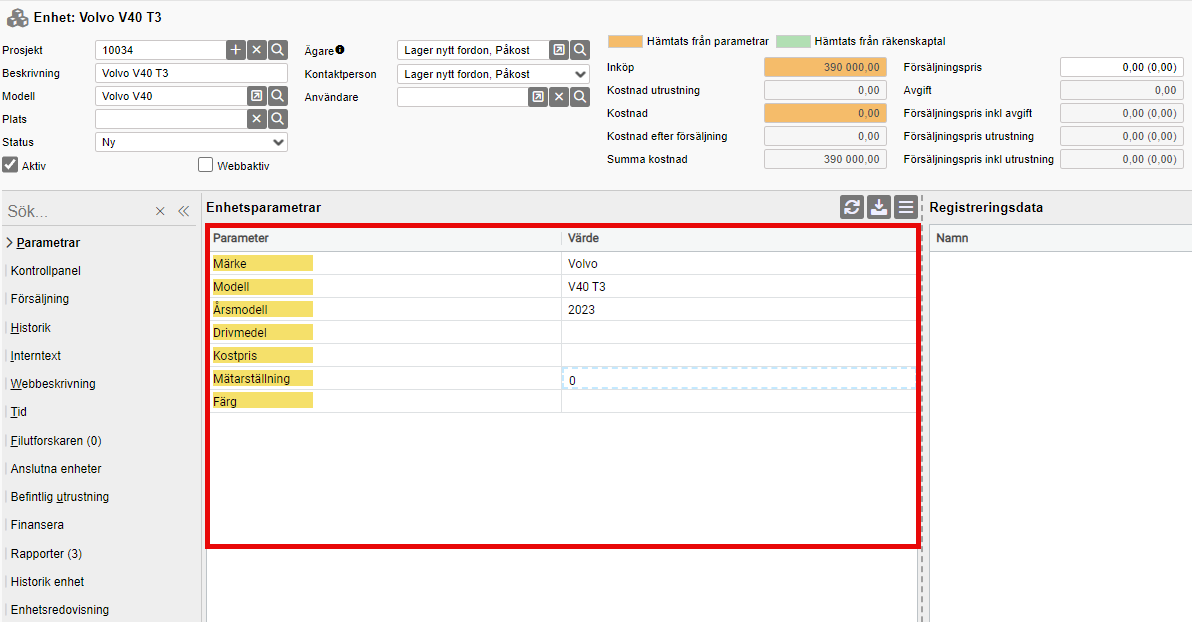This screenshot has height=622, width=1192.
Task: Search models with Modell magnifier icon
Action: [x=278, y=96]
